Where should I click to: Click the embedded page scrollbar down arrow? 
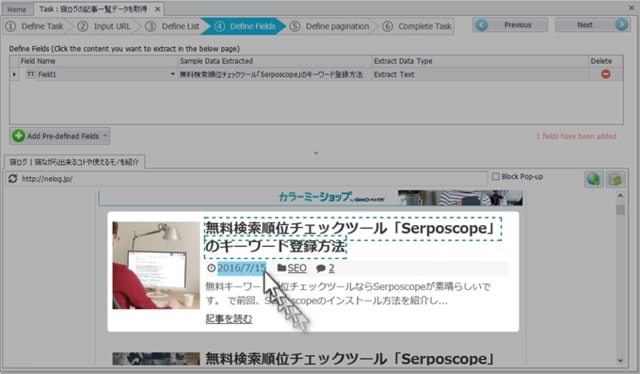coord(620,361)
